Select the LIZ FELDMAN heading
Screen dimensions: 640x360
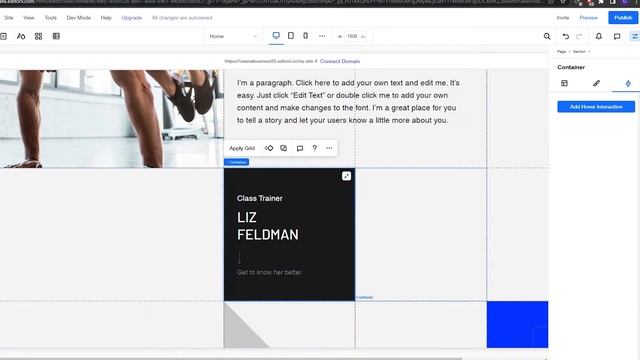(267, 226)
